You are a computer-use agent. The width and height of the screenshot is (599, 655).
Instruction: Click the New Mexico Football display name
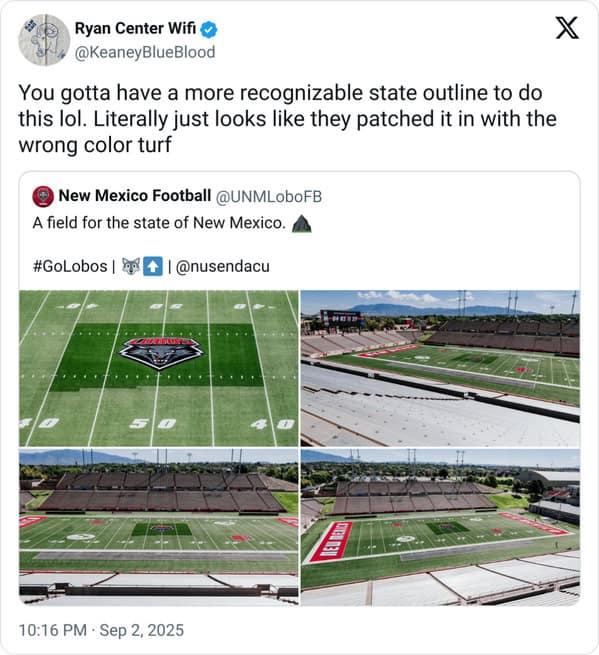coord(135,195)
